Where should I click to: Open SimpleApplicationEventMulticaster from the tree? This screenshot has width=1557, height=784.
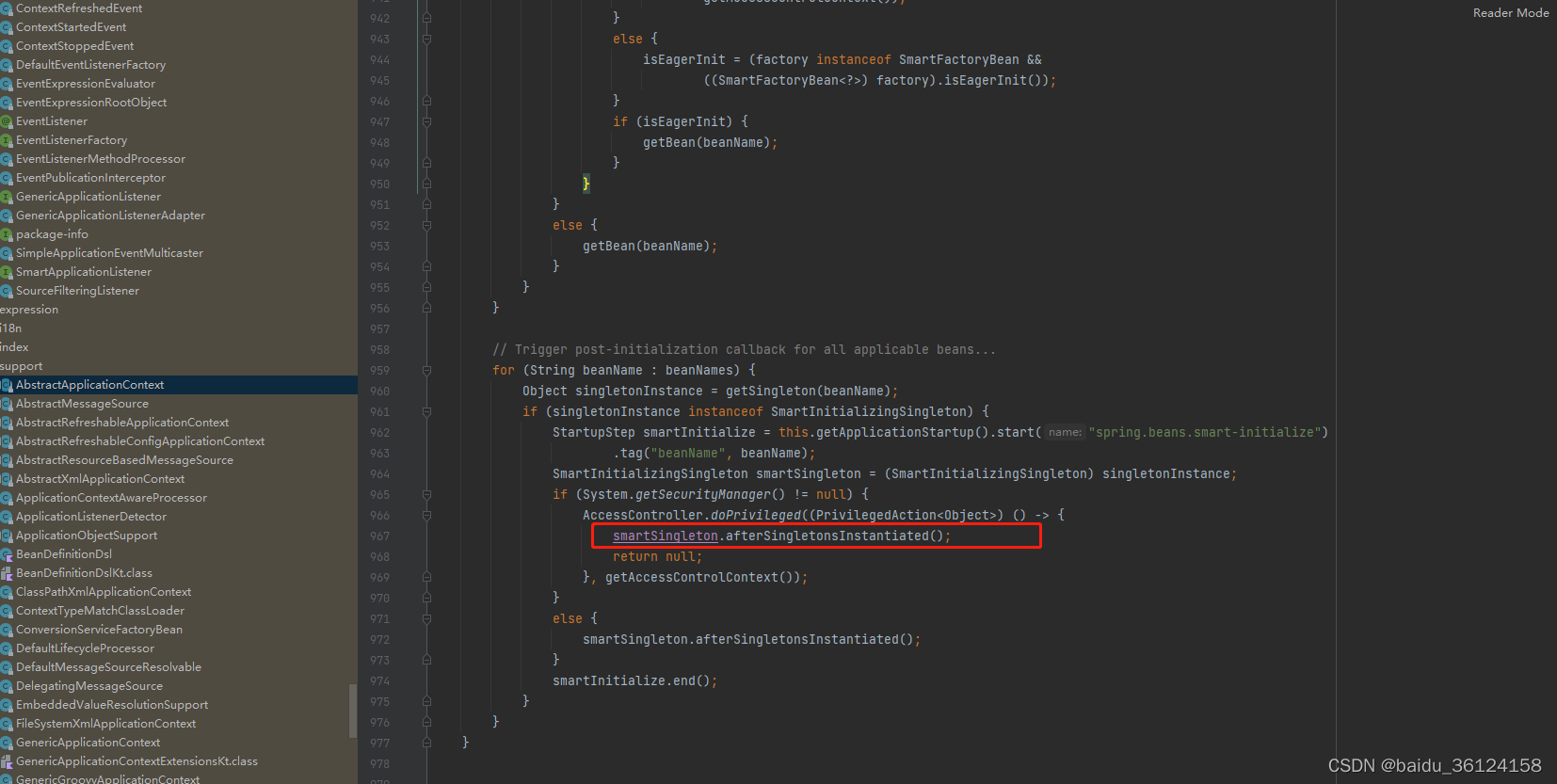(x=109, y=253)
